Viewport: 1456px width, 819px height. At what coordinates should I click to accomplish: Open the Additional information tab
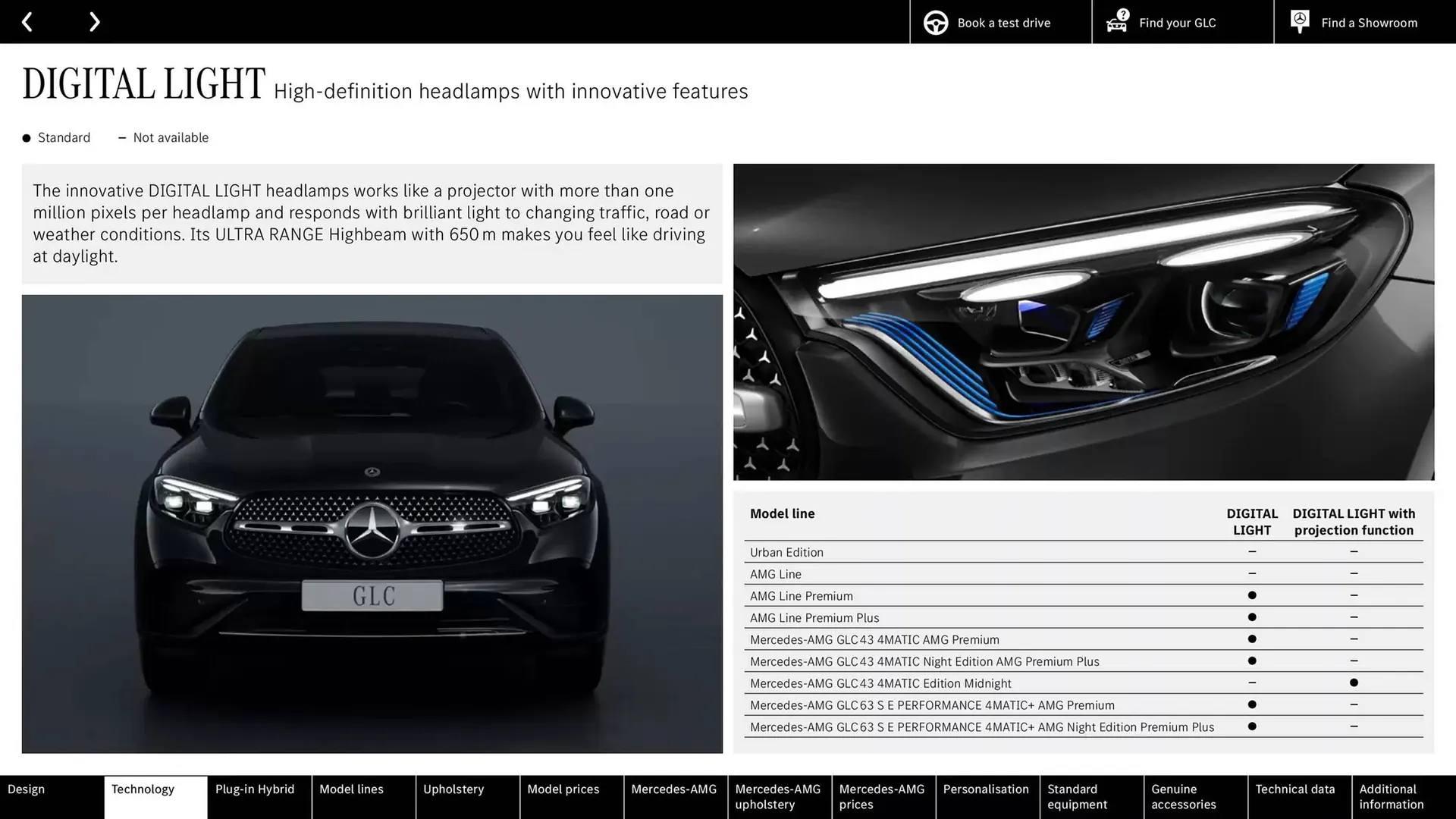pos(1404,797)
